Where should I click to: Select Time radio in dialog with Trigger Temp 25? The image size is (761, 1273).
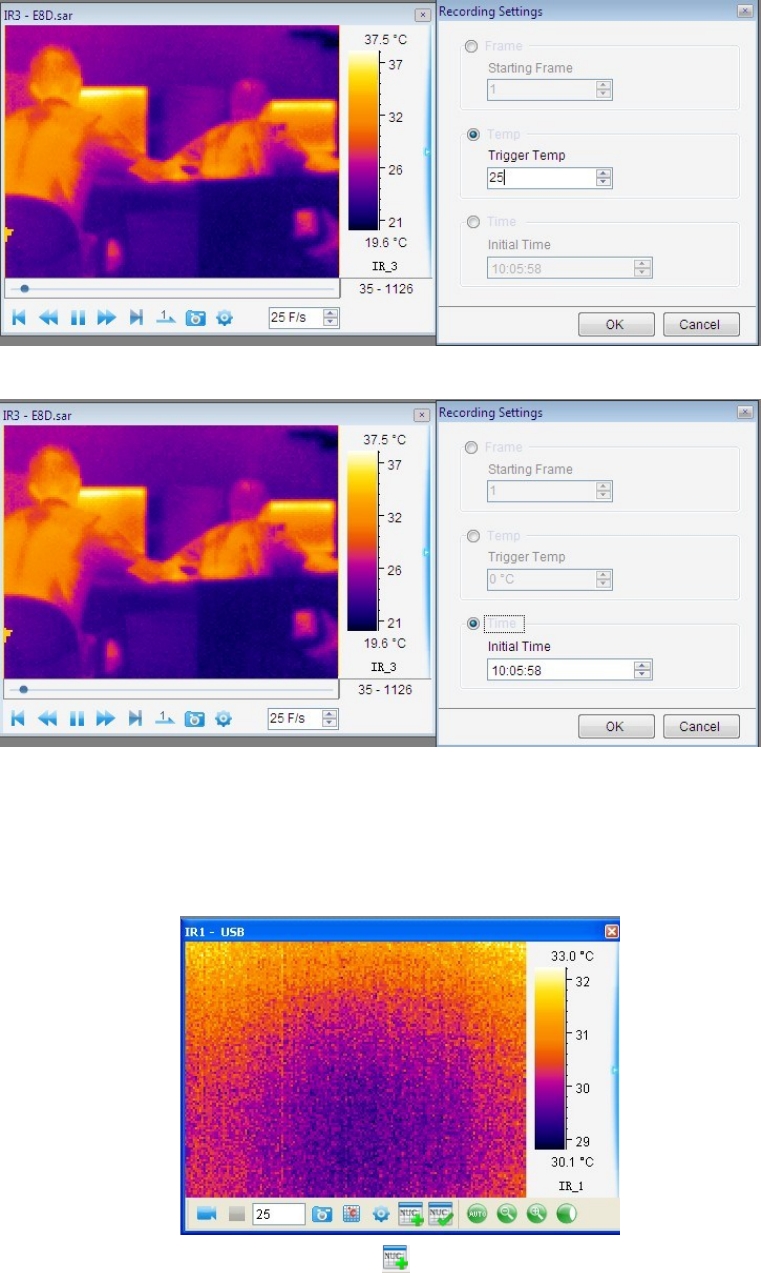click(x=471, y=222)
